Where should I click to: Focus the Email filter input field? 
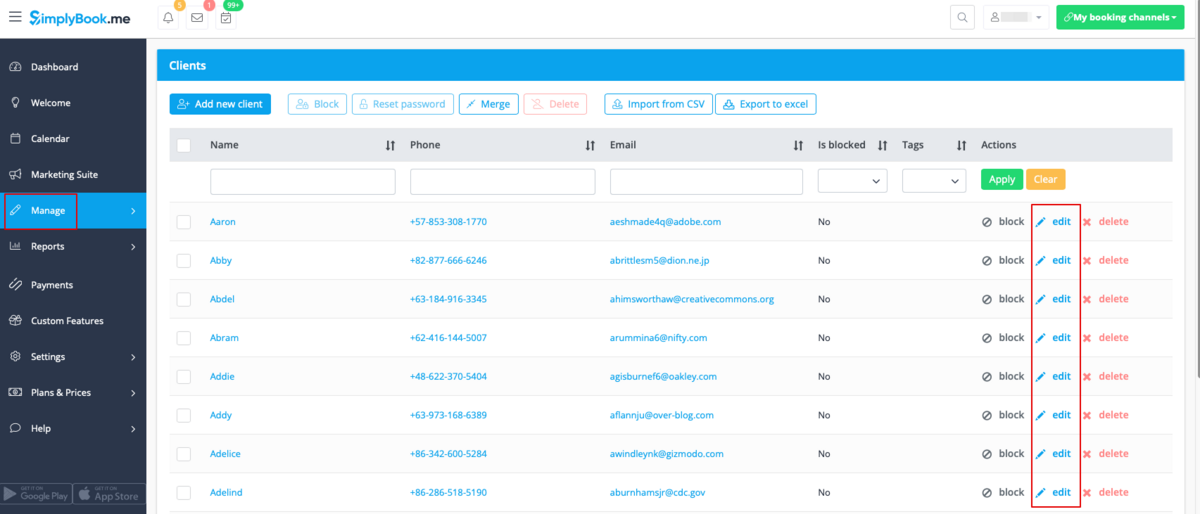click(706, 181)
